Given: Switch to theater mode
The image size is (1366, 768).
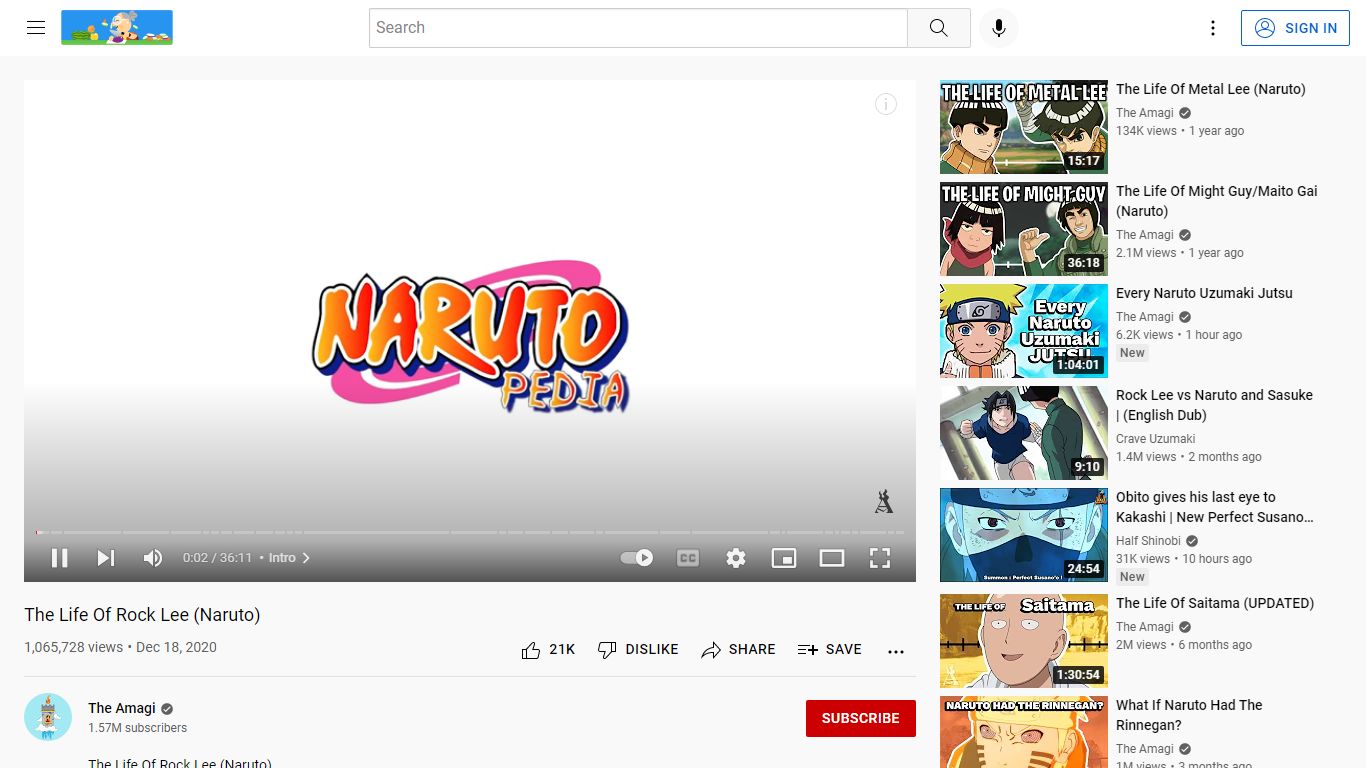Looking at the screenshot, I should pyautogui.click(x=832, y=558).
